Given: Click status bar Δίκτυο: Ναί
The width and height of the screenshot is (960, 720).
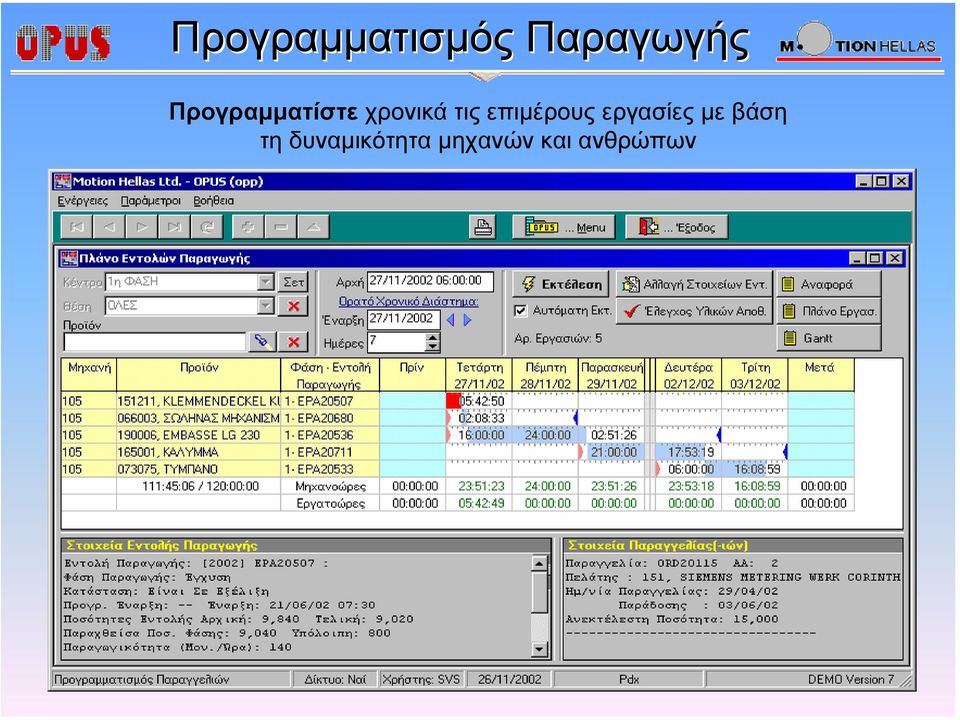Looking at the screenshot, I should pos(334,680).
